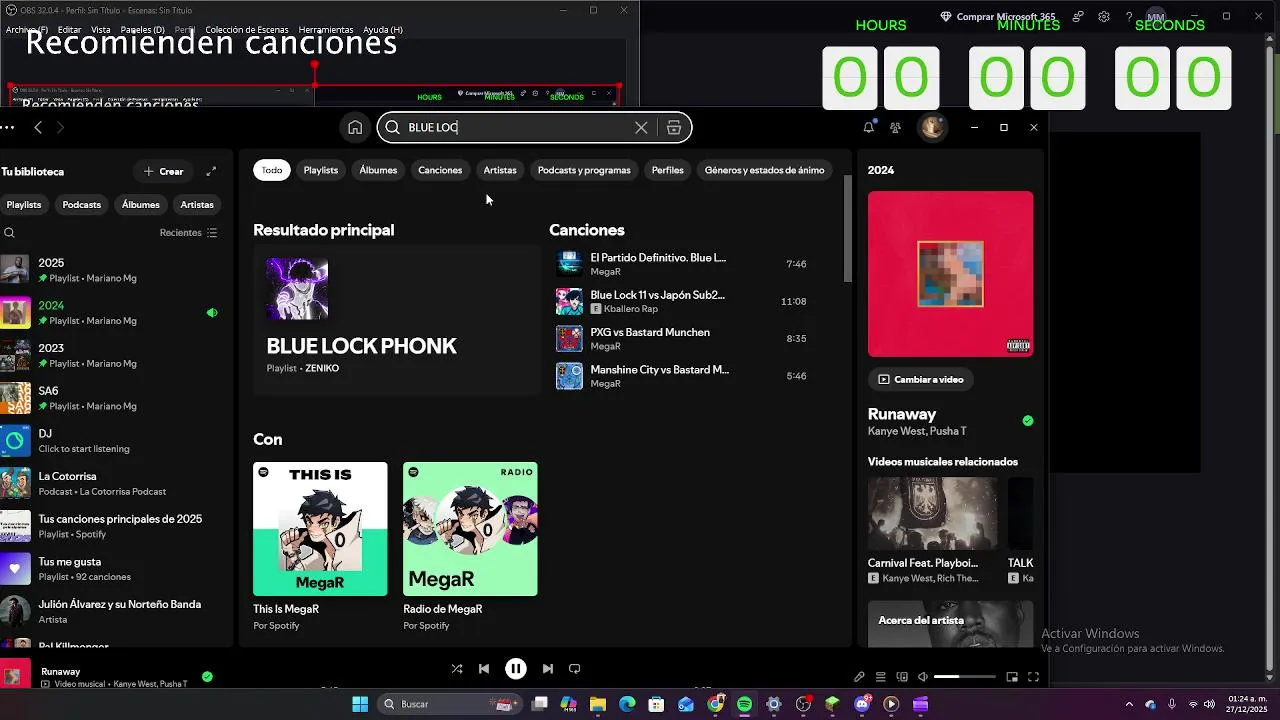Open the Browse icon in search bar
Image resolution: width=1280 pixels, height=720 pixels.
674,127
